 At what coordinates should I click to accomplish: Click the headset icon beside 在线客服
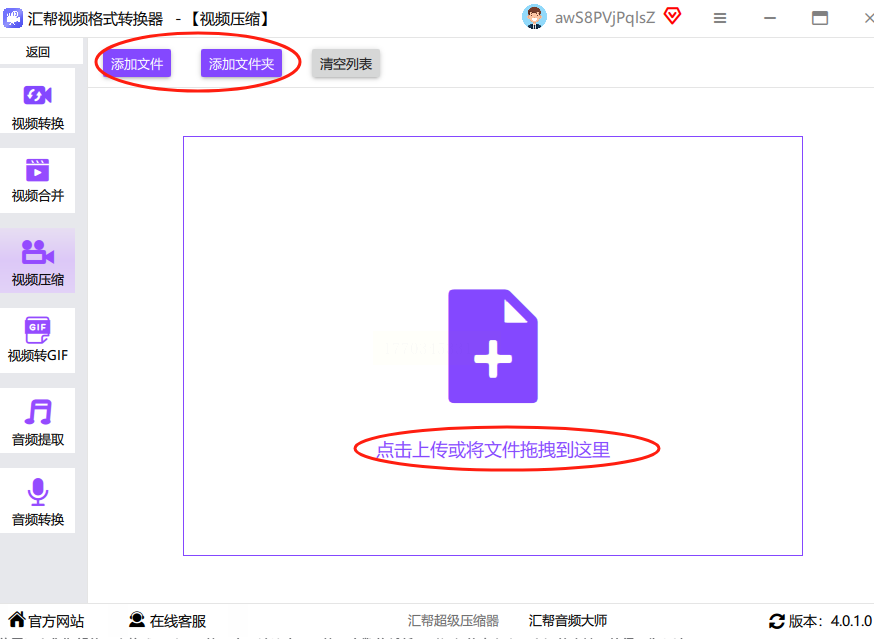coord(137,619)
